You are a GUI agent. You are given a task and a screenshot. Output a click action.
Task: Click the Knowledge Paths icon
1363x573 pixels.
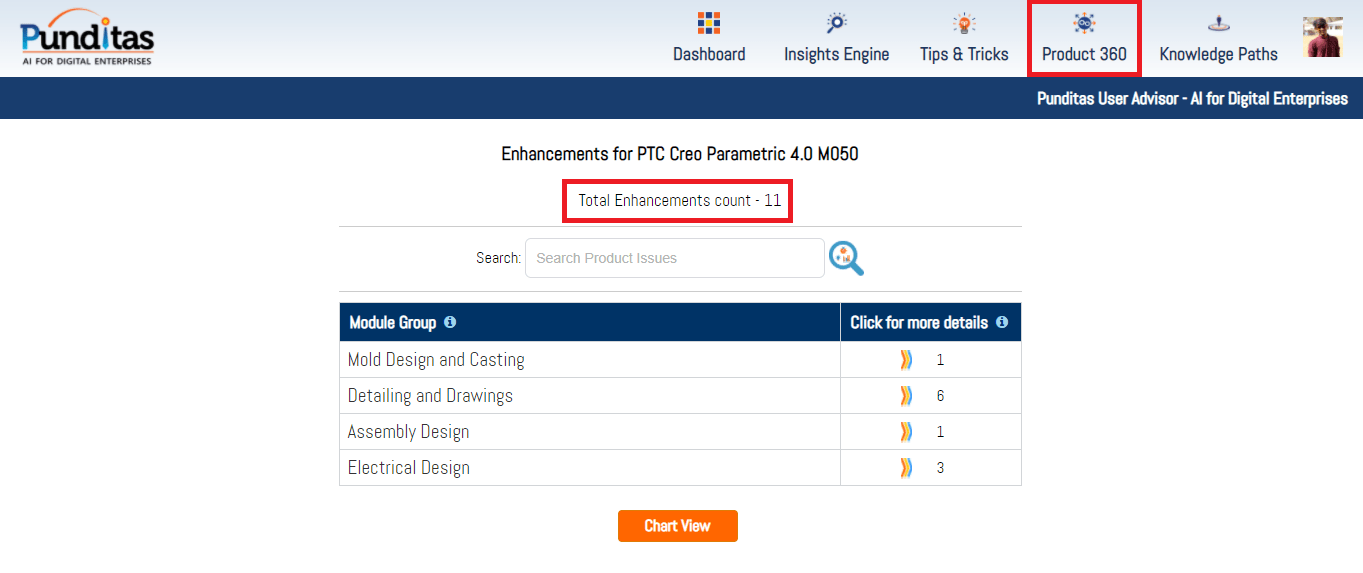pos(1218,23)
